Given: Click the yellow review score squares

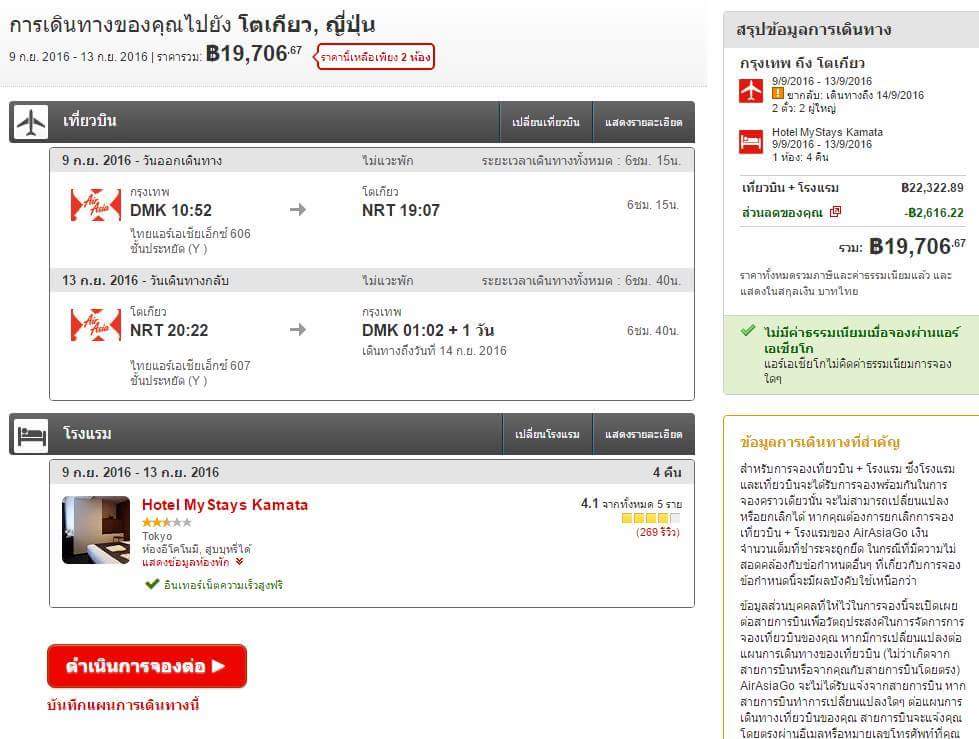Looking at the screenshot, I should click(651, 518).
